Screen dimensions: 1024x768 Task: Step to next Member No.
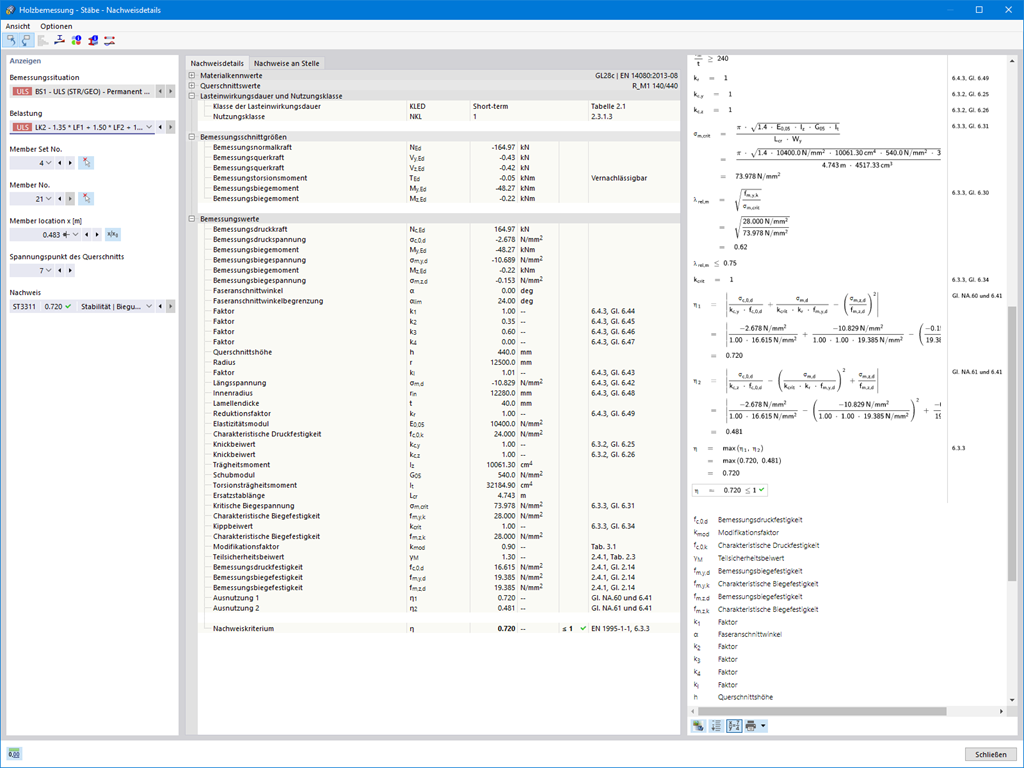[71, 199]
